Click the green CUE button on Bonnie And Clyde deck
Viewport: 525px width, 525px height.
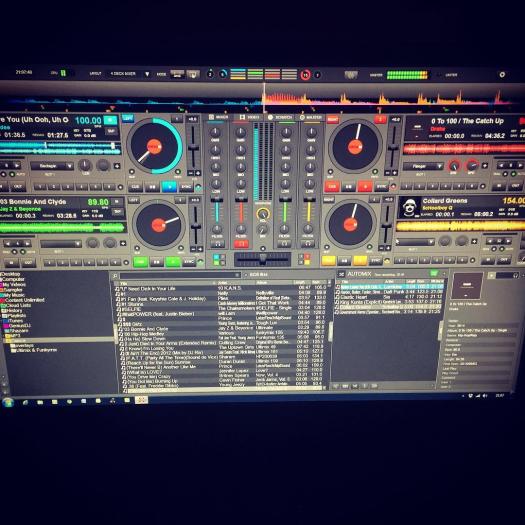tap(141, 262)
